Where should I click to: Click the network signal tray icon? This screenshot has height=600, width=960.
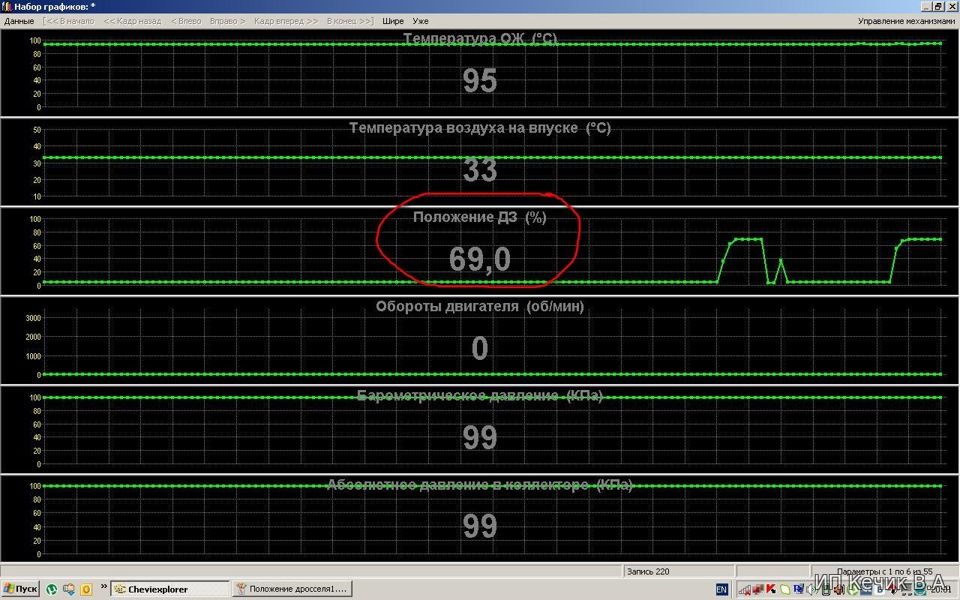[744, 590]
